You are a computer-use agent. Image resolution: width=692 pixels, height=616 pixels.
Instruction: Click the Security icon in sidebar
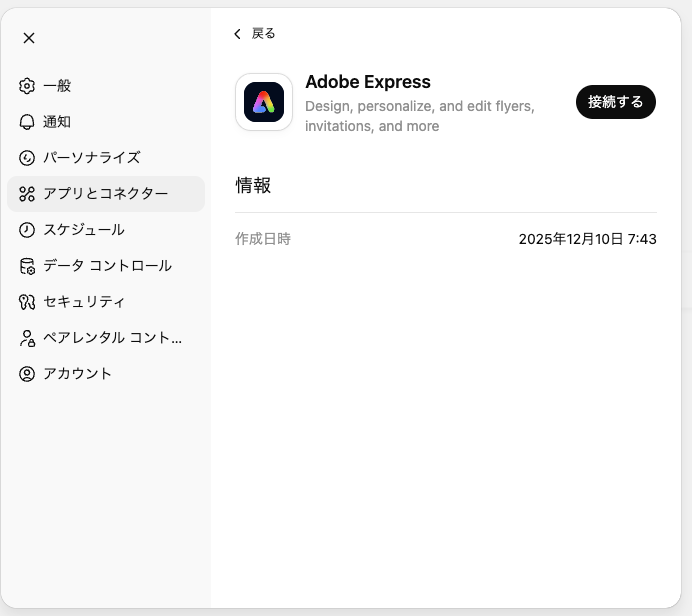click(x=27, y=302)
